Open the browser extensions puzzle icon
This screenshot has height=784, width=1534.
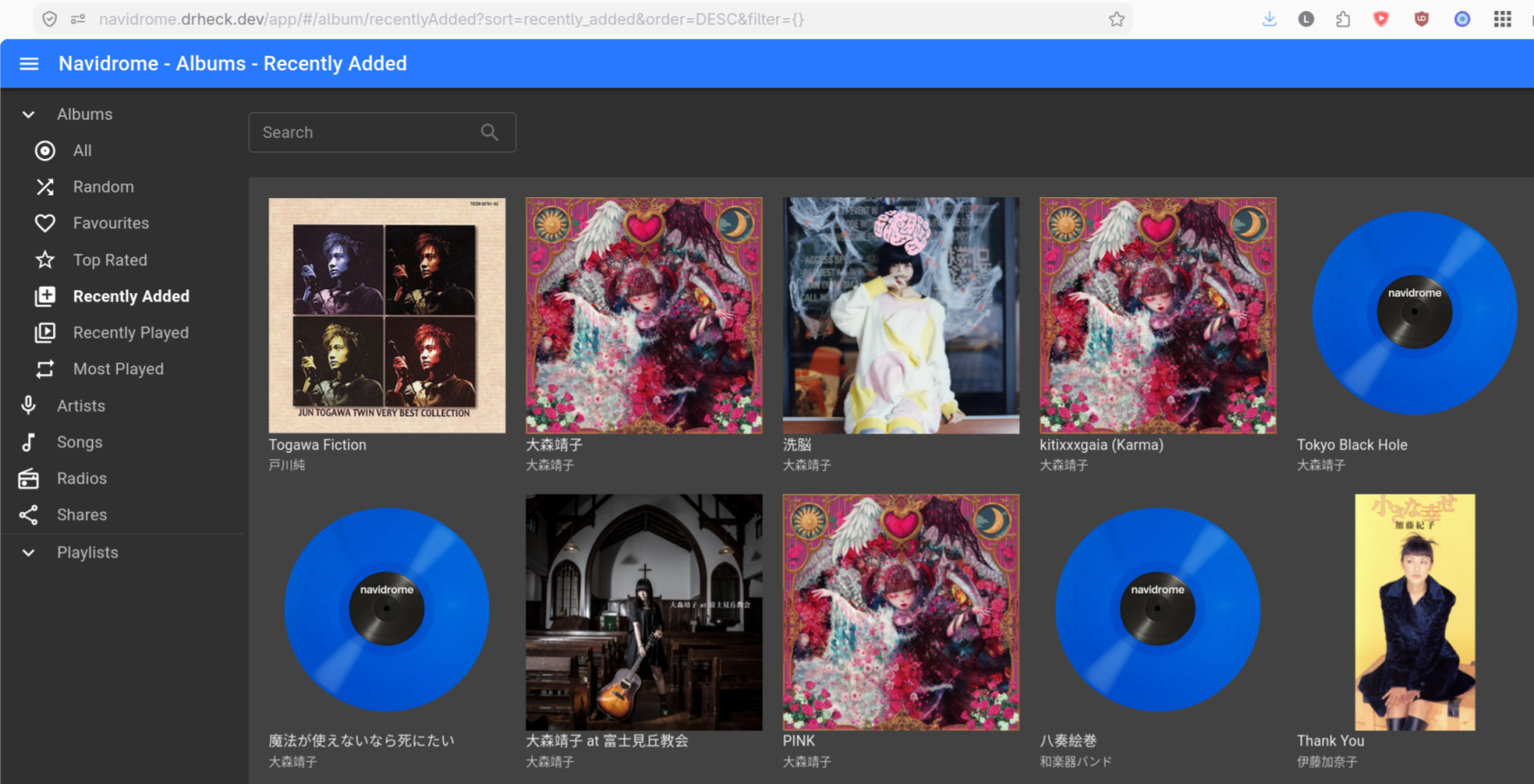1342,19
